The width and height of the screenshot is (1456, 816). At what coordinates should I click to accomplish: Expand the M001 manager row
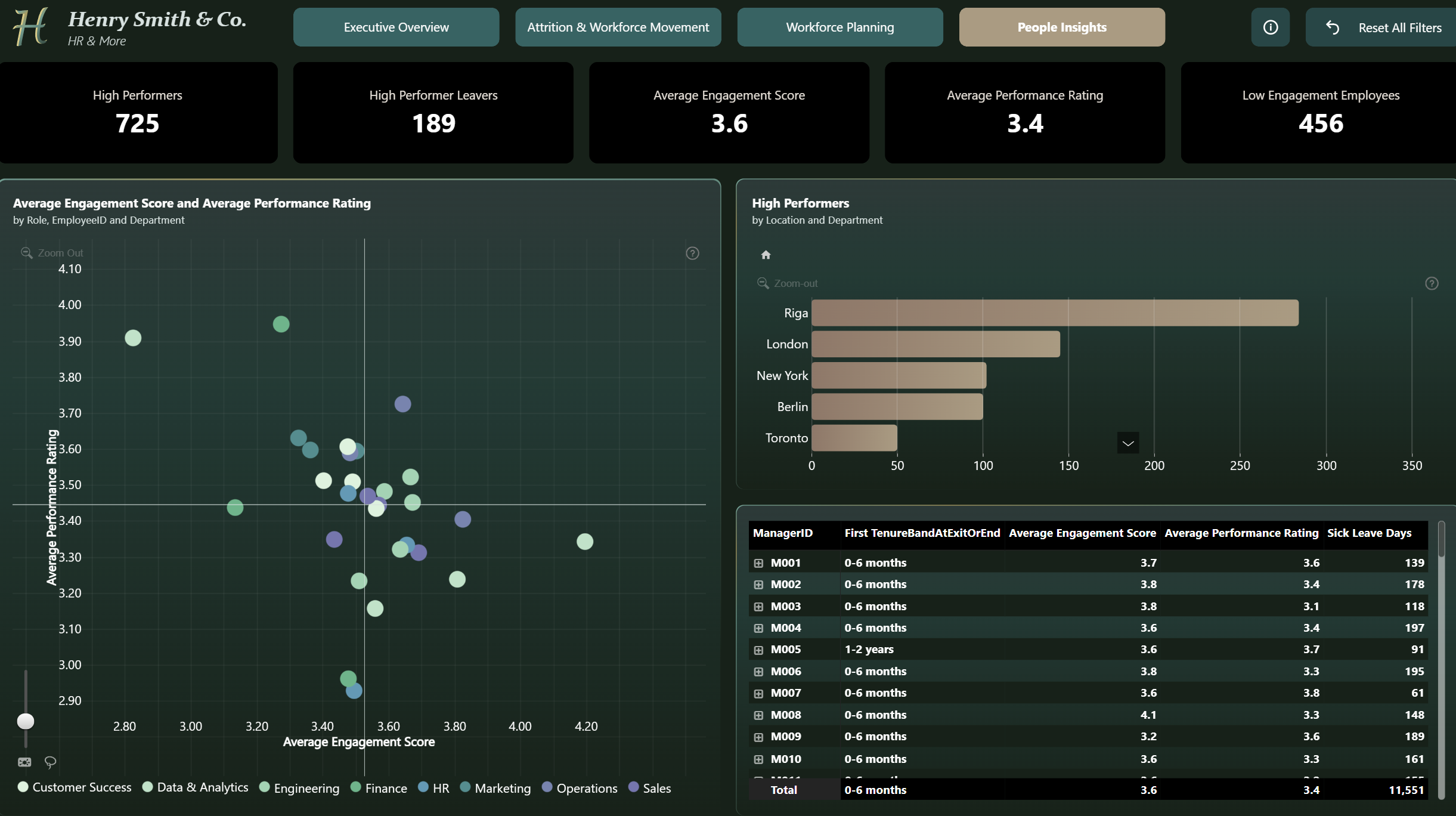pos(758,563)
